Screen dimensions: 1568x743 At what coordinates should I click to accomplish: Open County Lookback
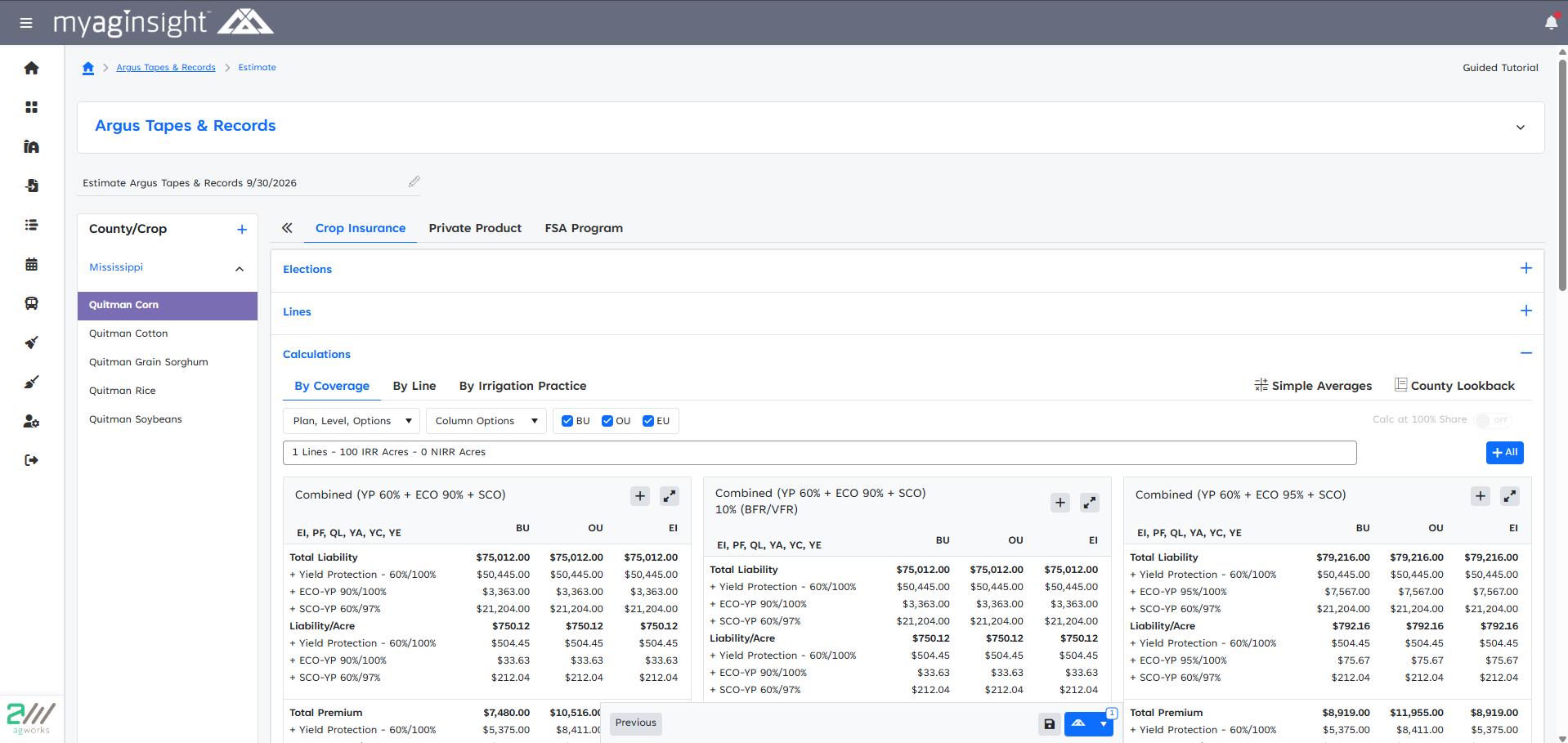(1454, 386)
